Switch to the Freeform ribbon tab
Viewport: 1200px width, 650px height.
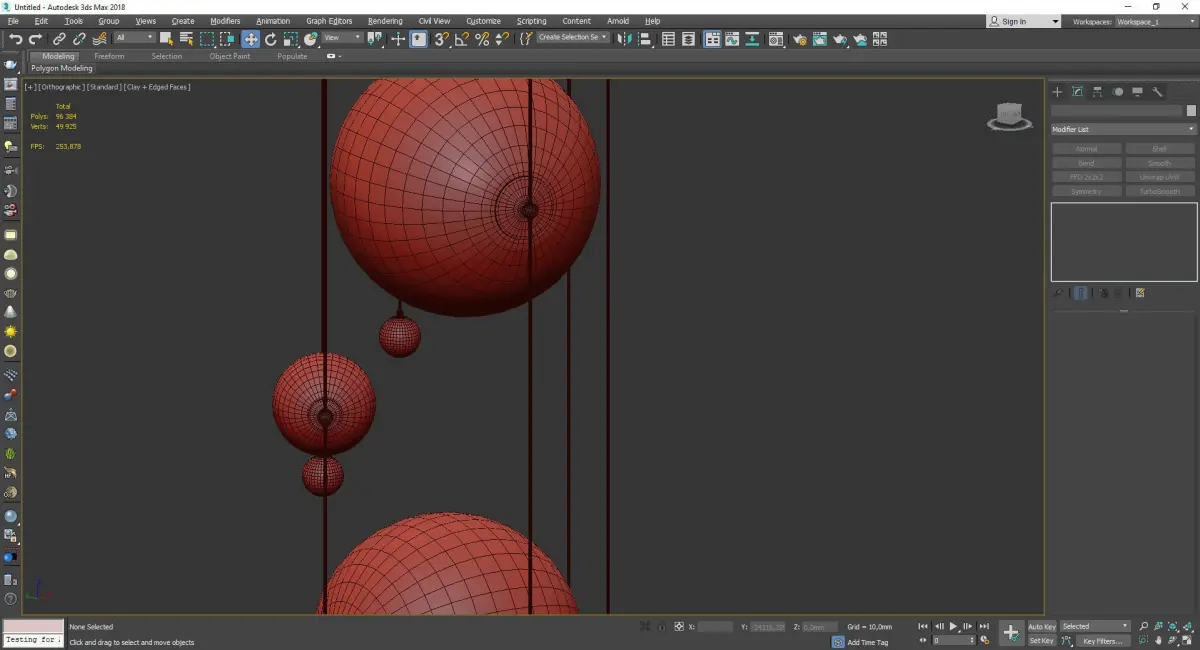point(109,56)
